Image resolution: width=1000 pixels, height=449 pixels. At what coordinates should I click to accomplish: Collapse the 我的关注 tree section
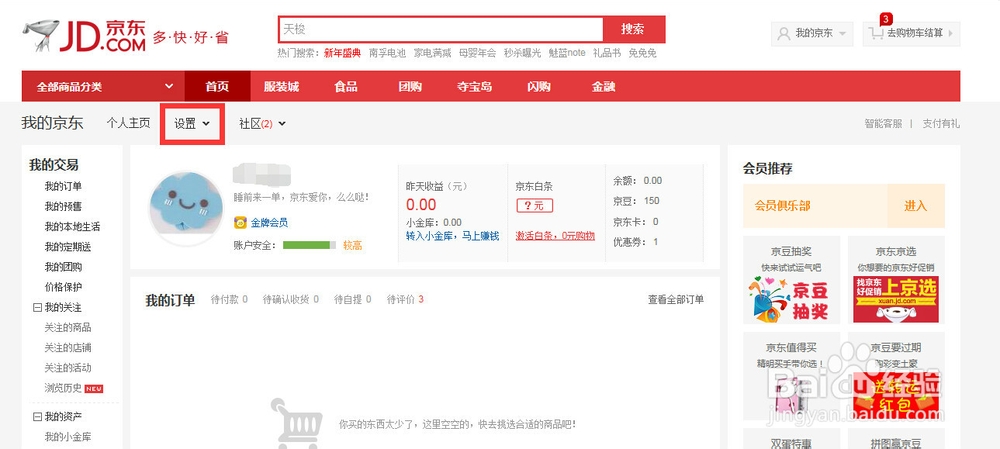click(x=37, y=307)
